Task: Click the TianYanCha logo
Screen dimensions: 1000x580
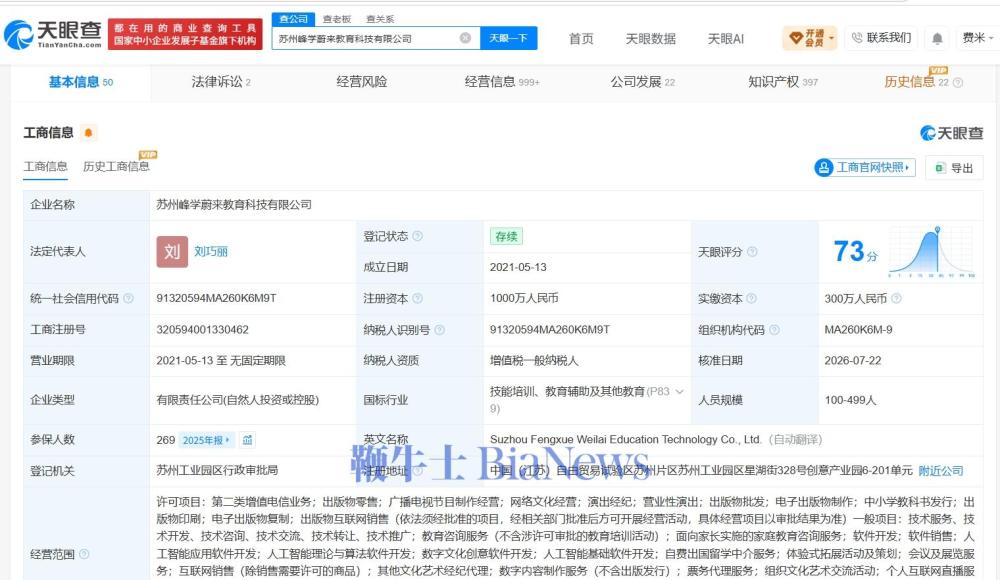Action: tap(53, 34)
